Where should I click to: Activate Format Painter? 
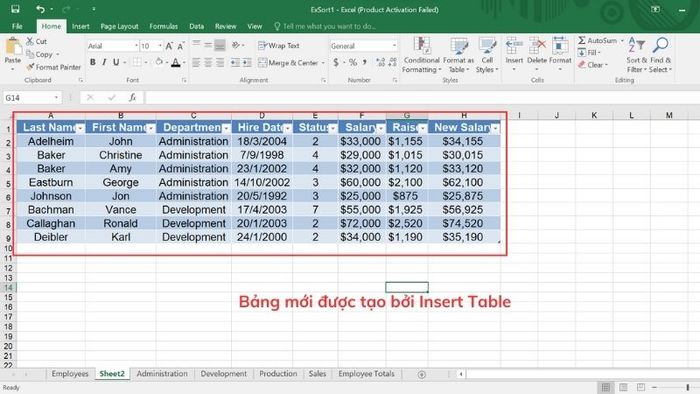pos(54,67)
